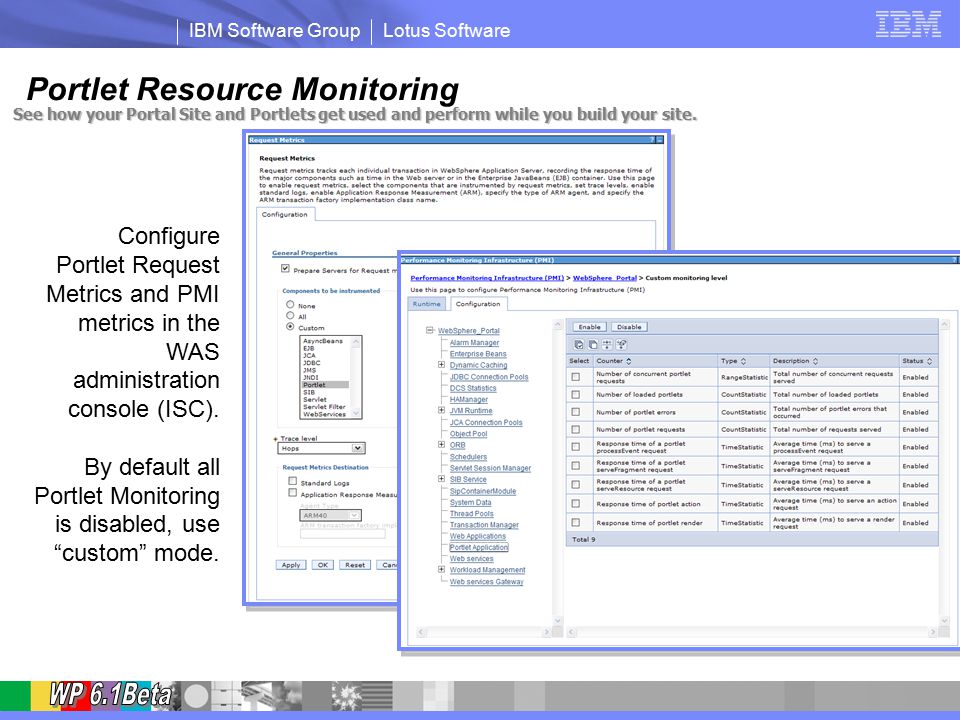Open help icon in Request Metrics title bar
Viewport: 960px width, 720px height.
click(651, 140)
